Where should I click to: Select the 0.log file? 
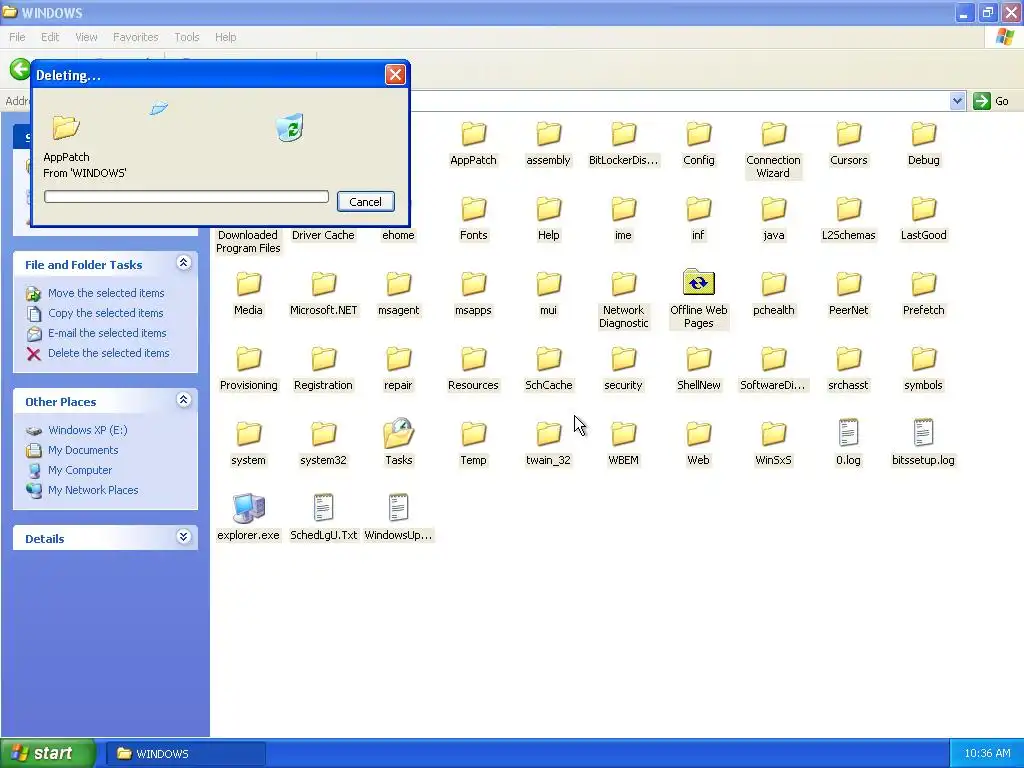tap(848, 443)
